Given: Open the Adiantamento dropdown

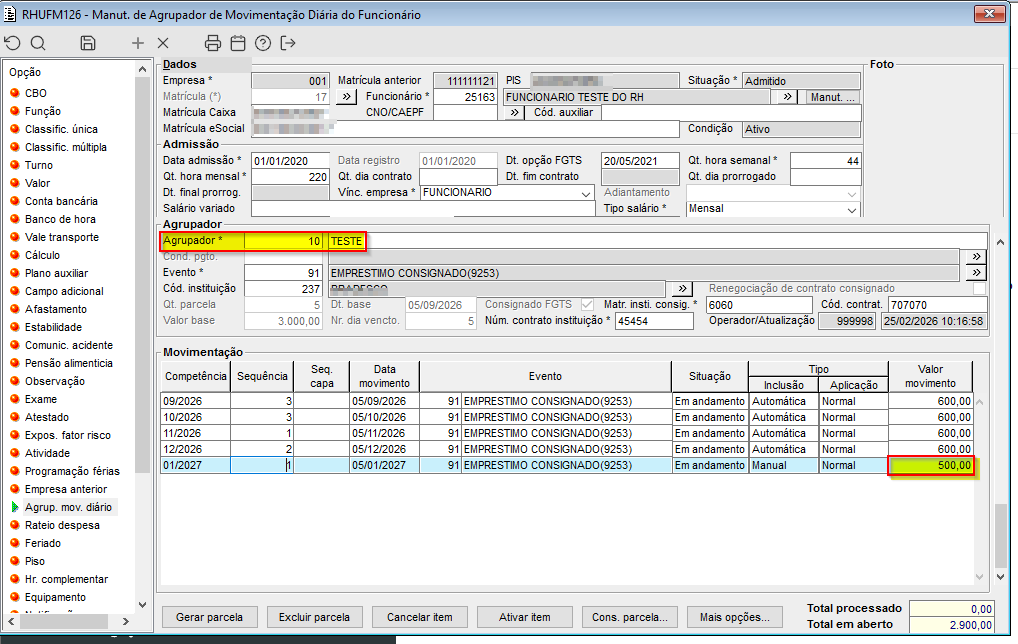Looking at the screenshot, I should point(851,193).
